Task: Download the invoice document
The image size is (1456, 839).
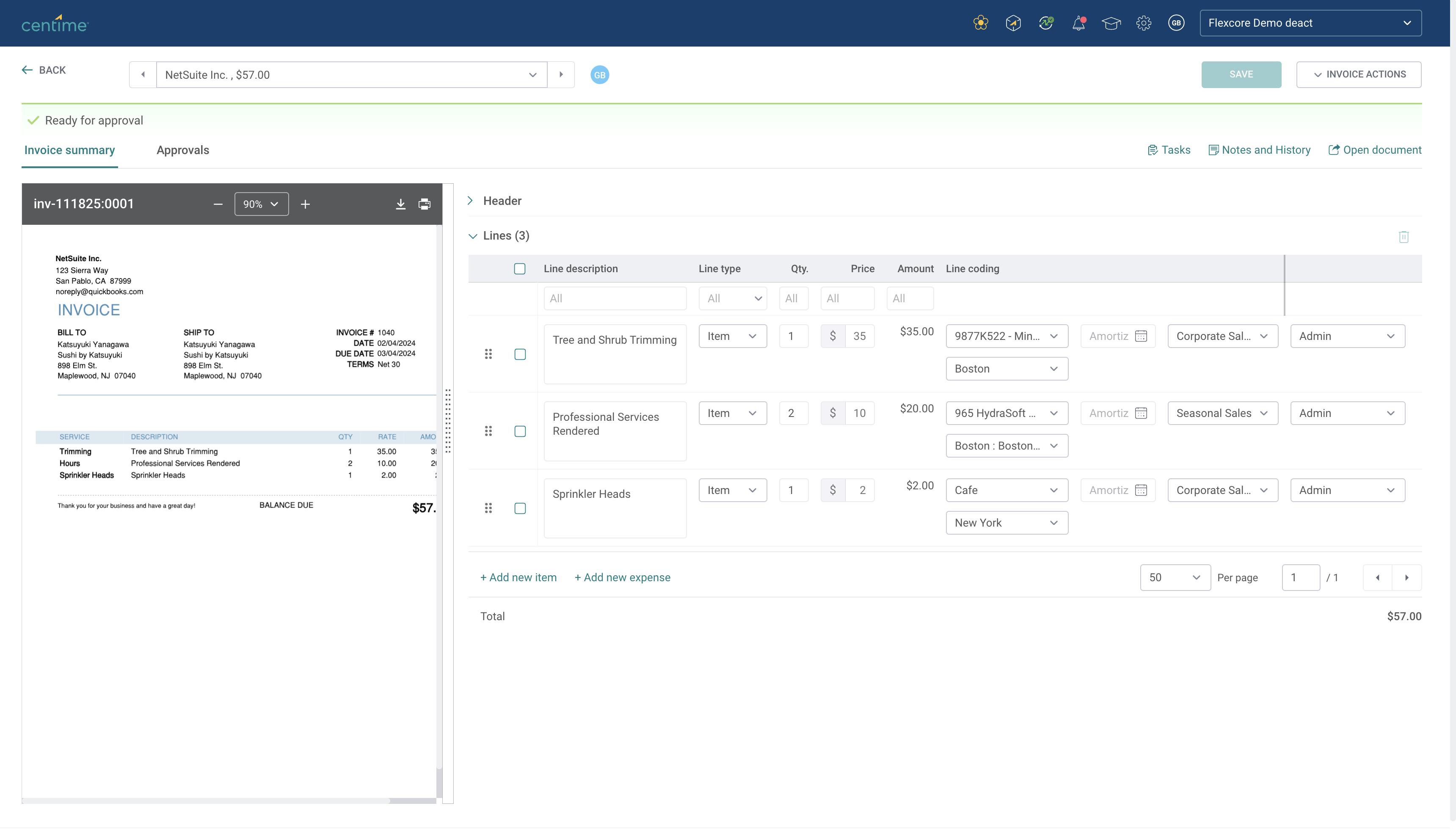Action: [400, 204]
